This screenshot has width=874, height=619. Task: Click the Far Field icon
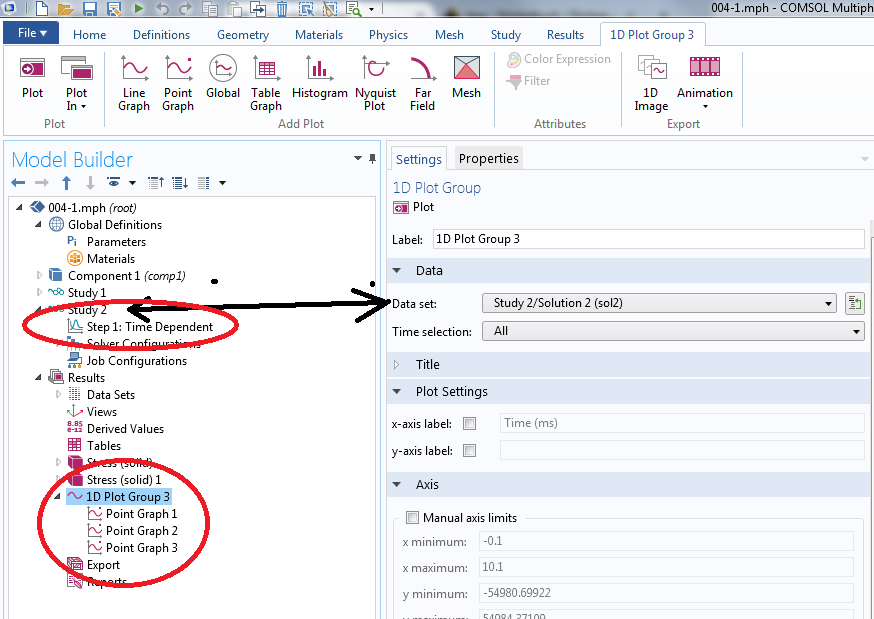tap(423, 82)
